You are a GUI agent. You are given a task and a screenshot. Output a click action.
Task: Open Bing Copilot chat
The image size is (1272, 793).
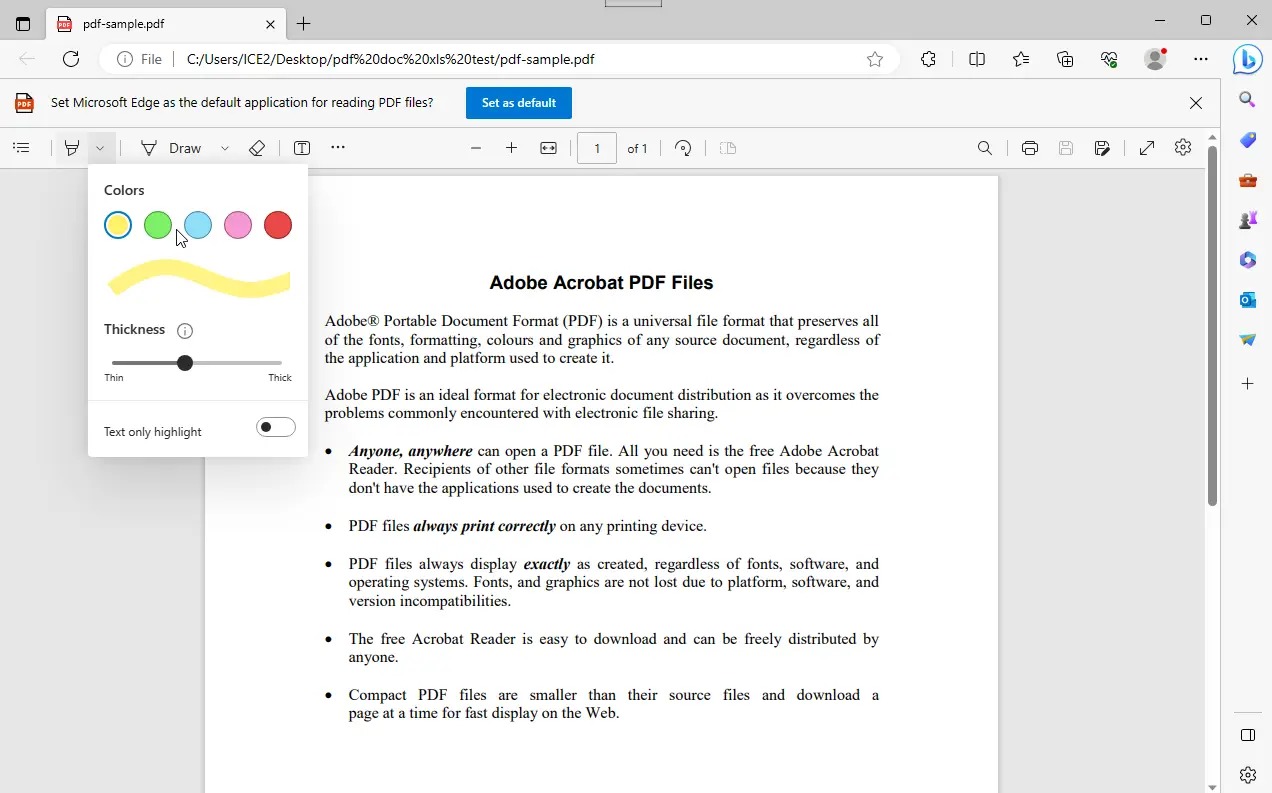[1247, 59]
